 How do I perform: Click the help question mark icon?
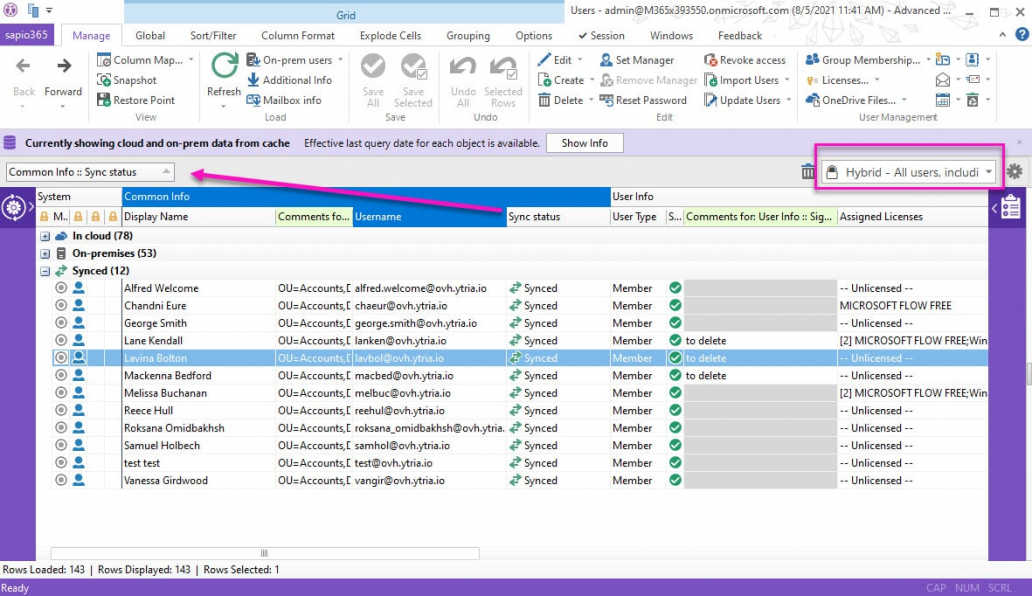pos(1021,35)
